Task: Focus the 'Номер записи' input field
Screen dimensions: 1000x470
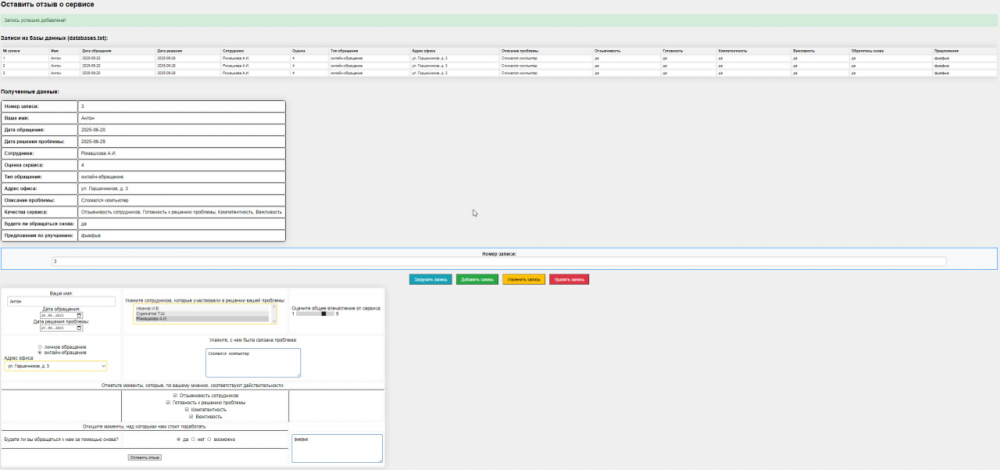Action: 499,261
